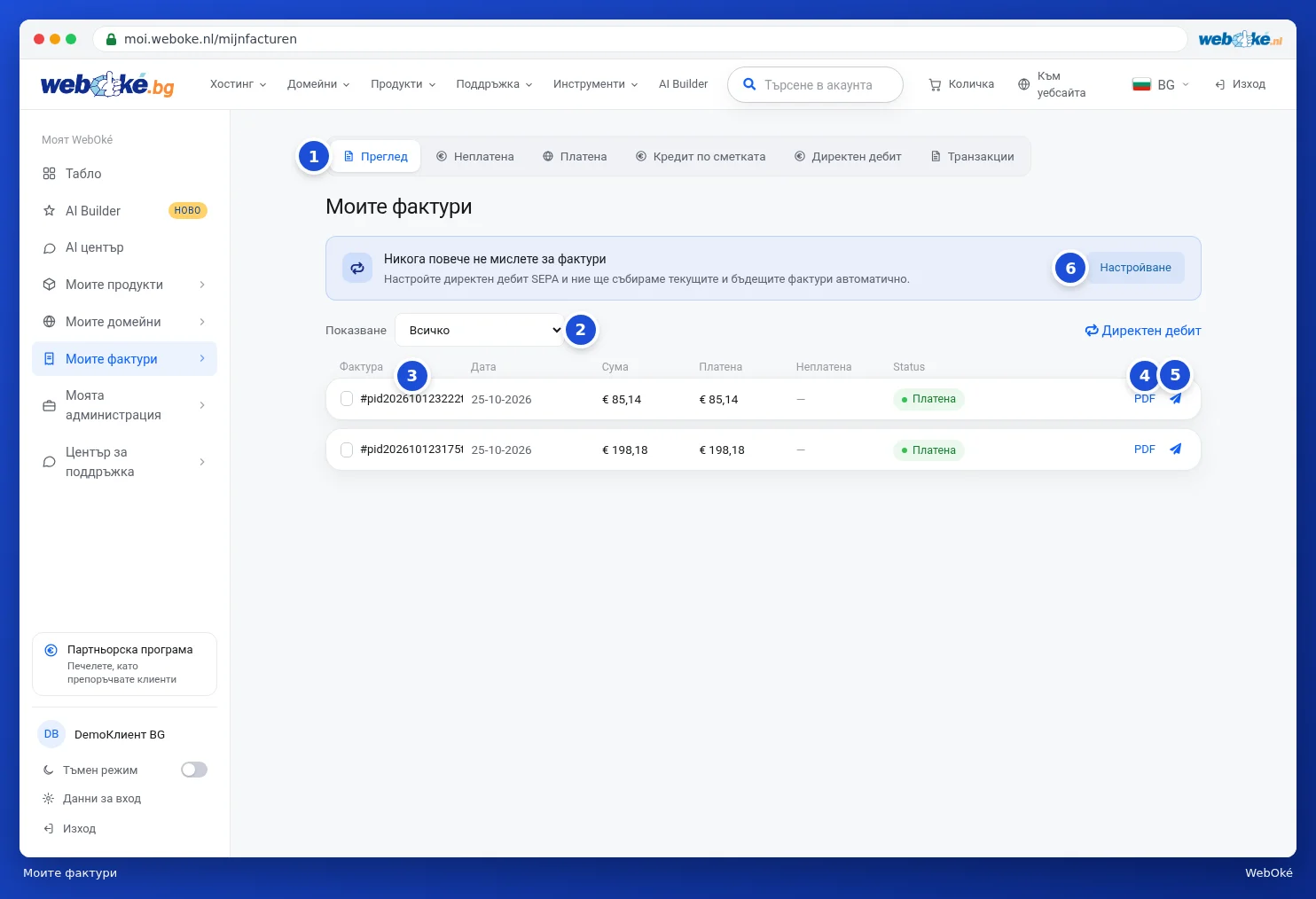Open the Поддръжка dropdown menu
The width and height of the screenshot is (1316, 899).
point(494,84)
